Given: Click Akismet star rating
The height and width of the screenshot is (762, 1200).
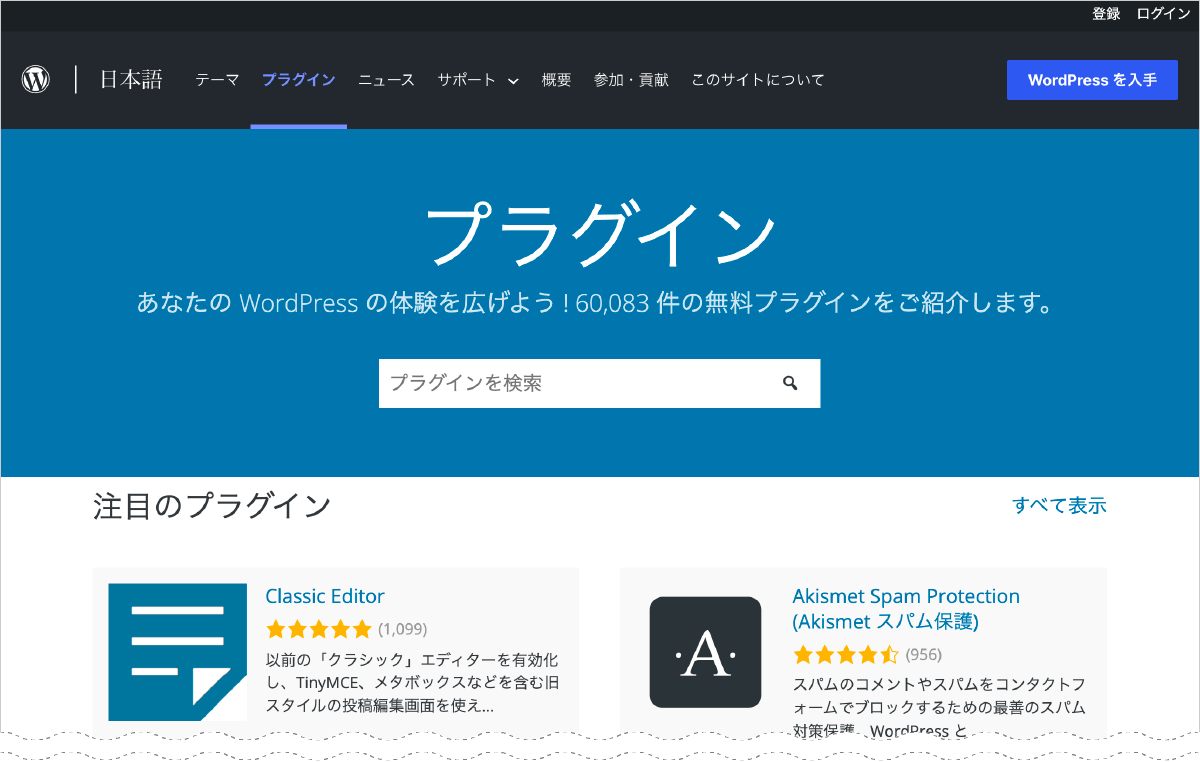Looking at the screenshot, I should (x=846, y=655).
